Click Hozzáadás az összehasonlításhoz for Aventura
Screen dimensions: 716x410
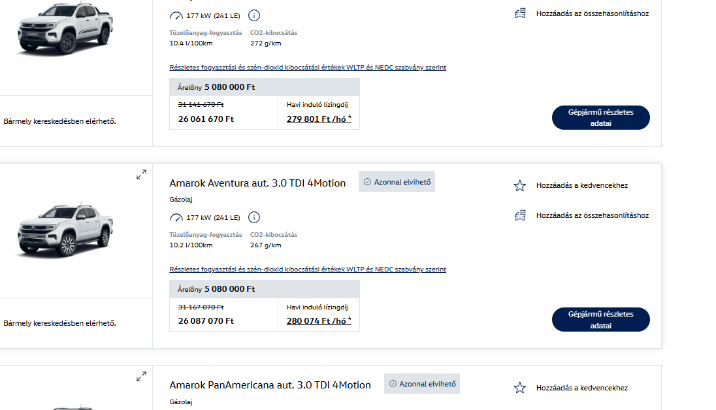(592, 216)
